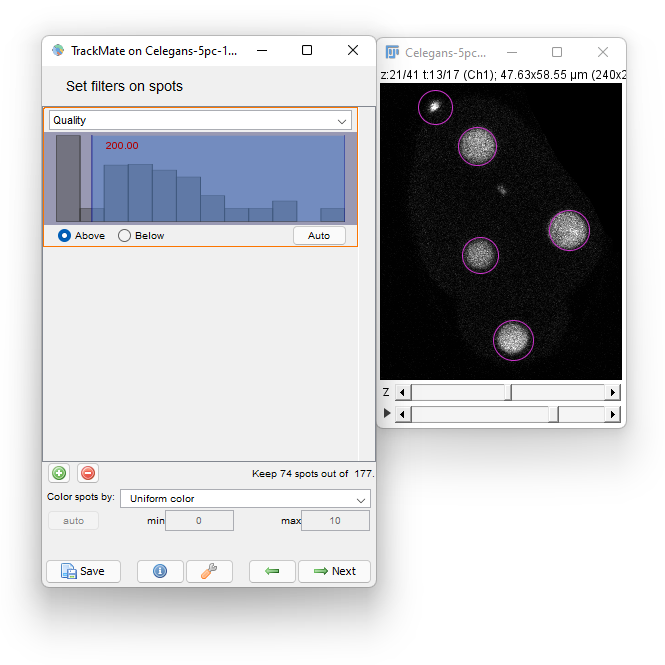
Task: Click the time scrollbar left arrow
Action: pos(403,414)
